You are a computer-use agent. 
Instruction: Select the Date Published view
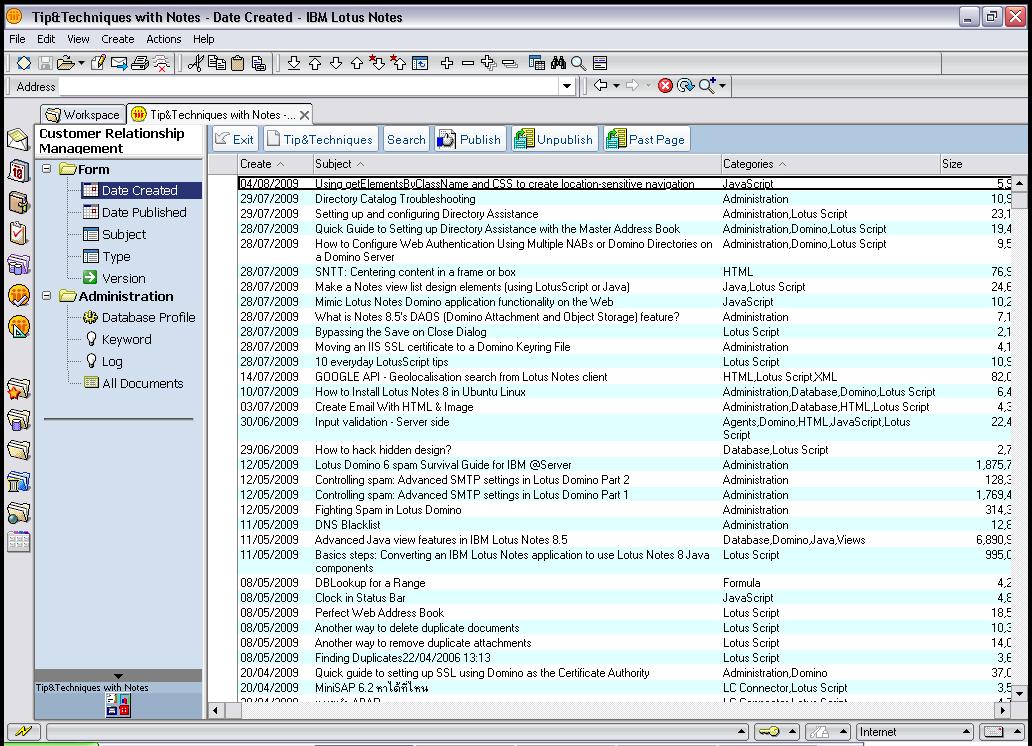[x=136, y=212]
